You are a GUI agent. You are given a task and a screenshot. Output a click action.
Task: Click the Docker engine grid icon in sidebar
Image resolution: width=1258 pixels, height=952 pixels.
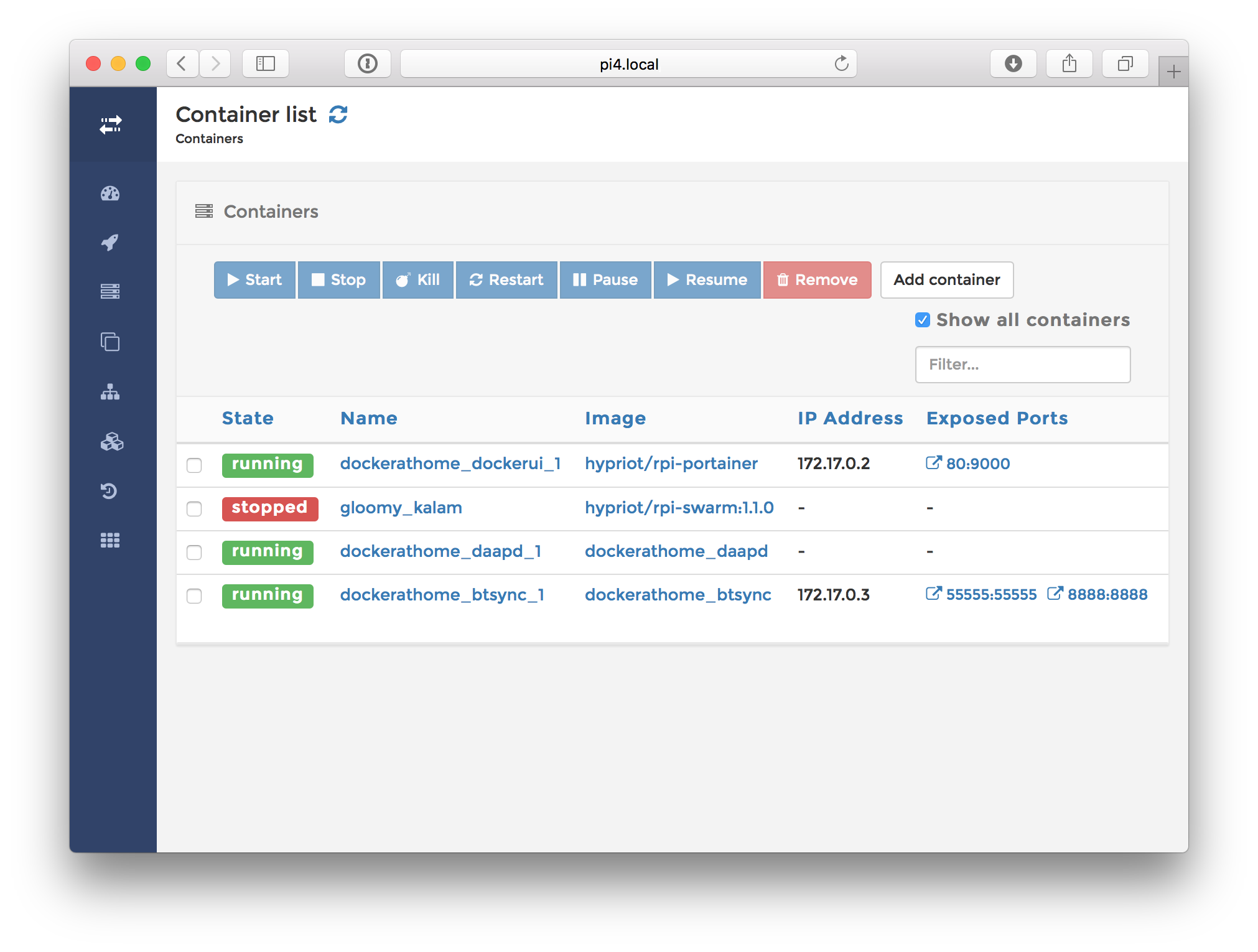coord(110,540)
